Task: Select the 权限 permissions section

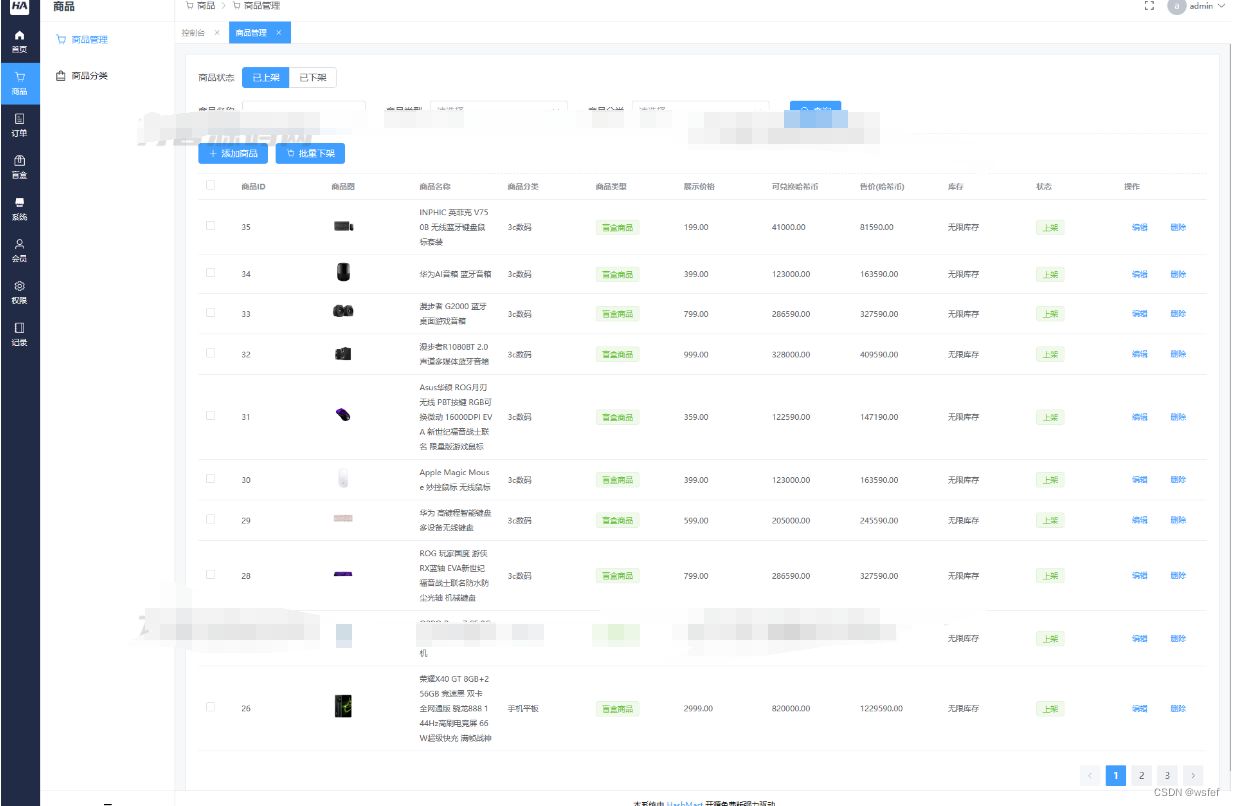Action: (x=18, y=292)
